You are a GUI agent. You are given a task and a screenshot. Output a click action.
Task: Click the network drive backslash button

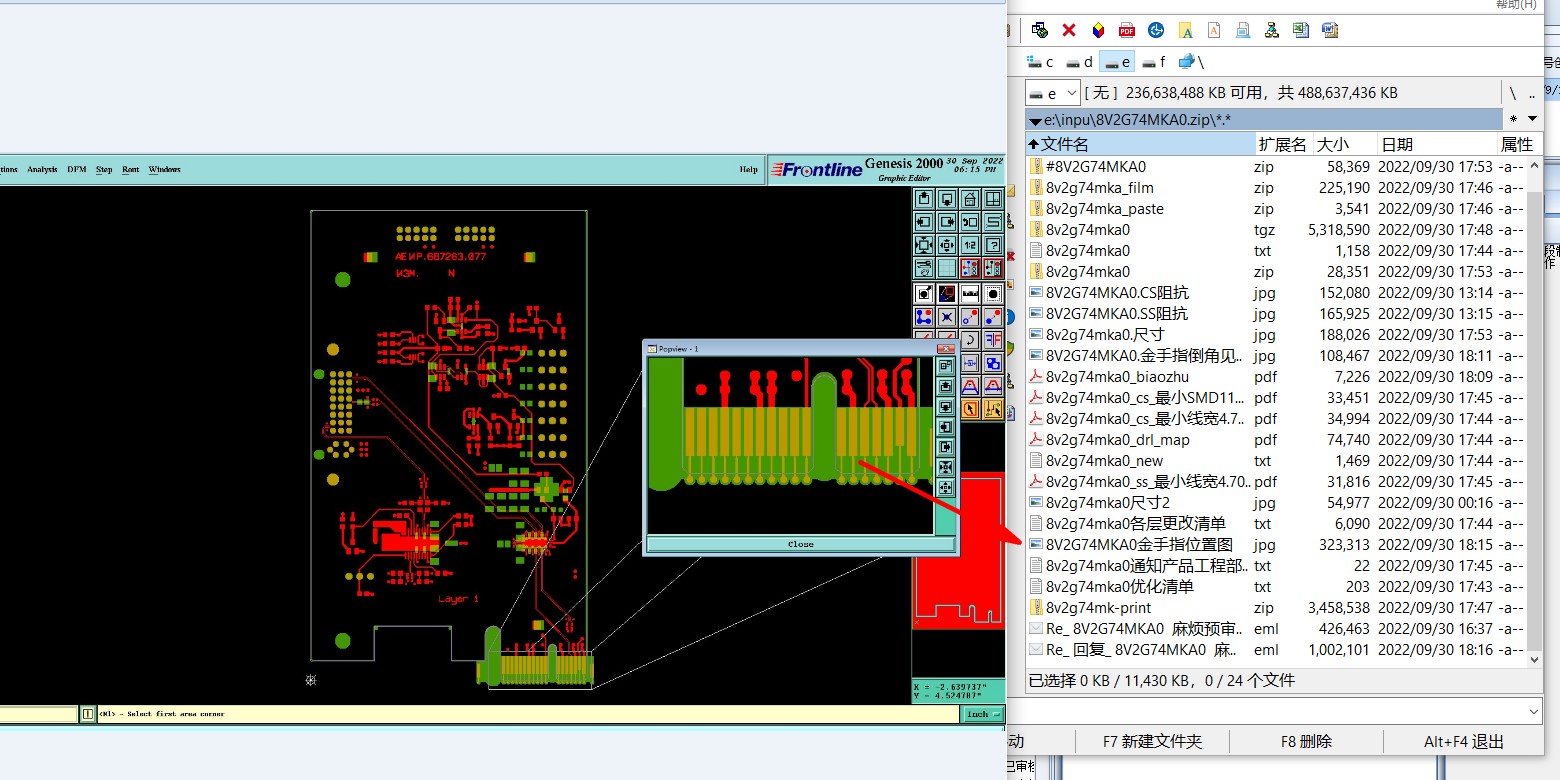(1191, 62)
